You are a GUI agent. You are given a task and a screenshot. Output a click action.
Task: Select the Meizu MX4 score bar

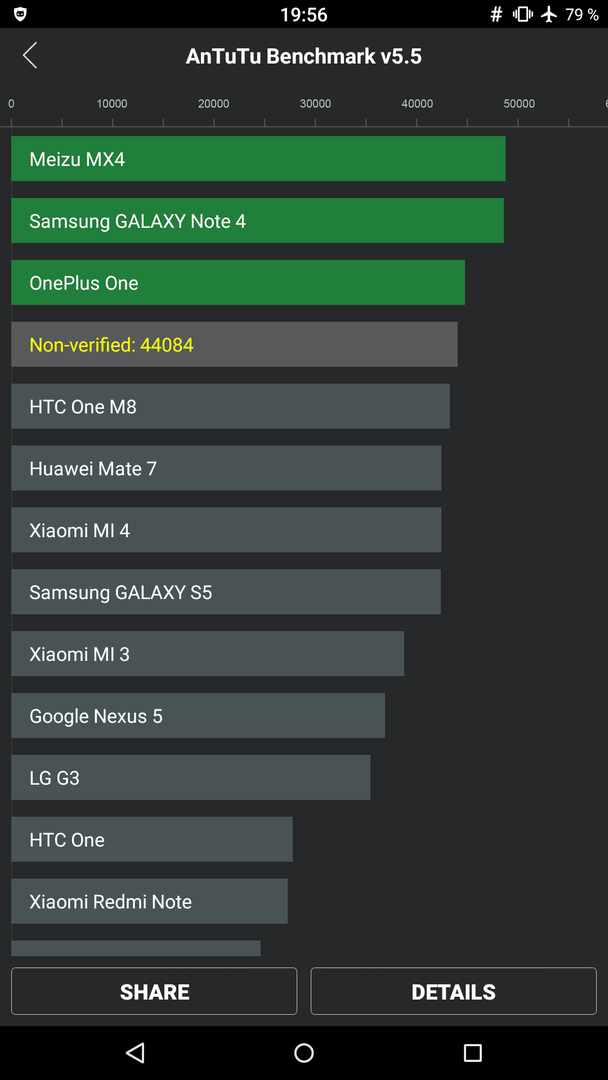(258, 158)
